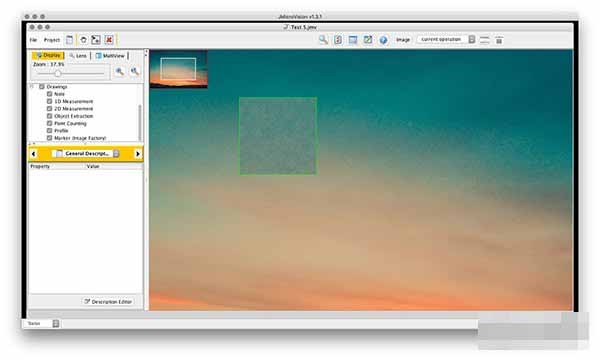Image resolution: width=600 pixels, height=360 pixels.
Task: Click the Property column header
Action: [x=40, y=166]
